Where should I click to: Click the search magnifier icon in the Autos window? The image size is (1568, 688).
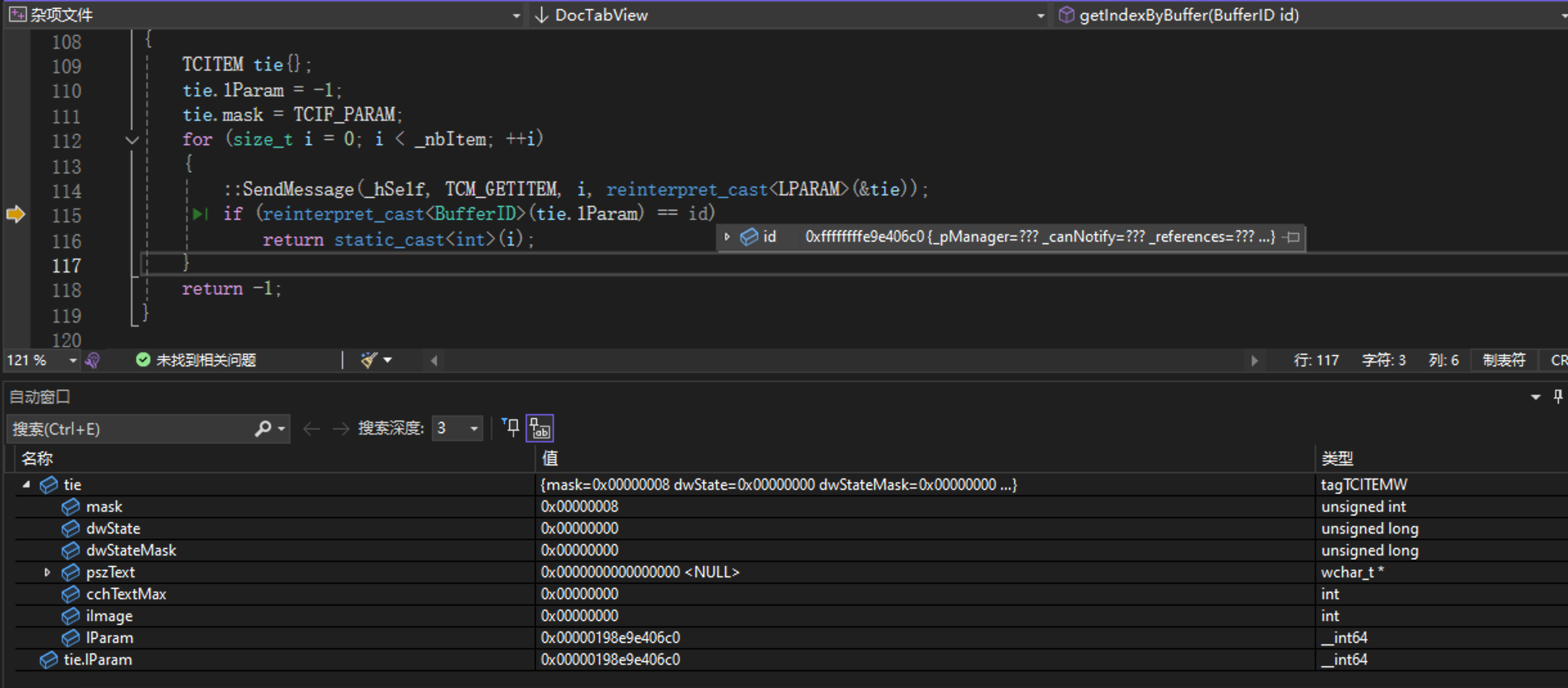coord(263,428)
